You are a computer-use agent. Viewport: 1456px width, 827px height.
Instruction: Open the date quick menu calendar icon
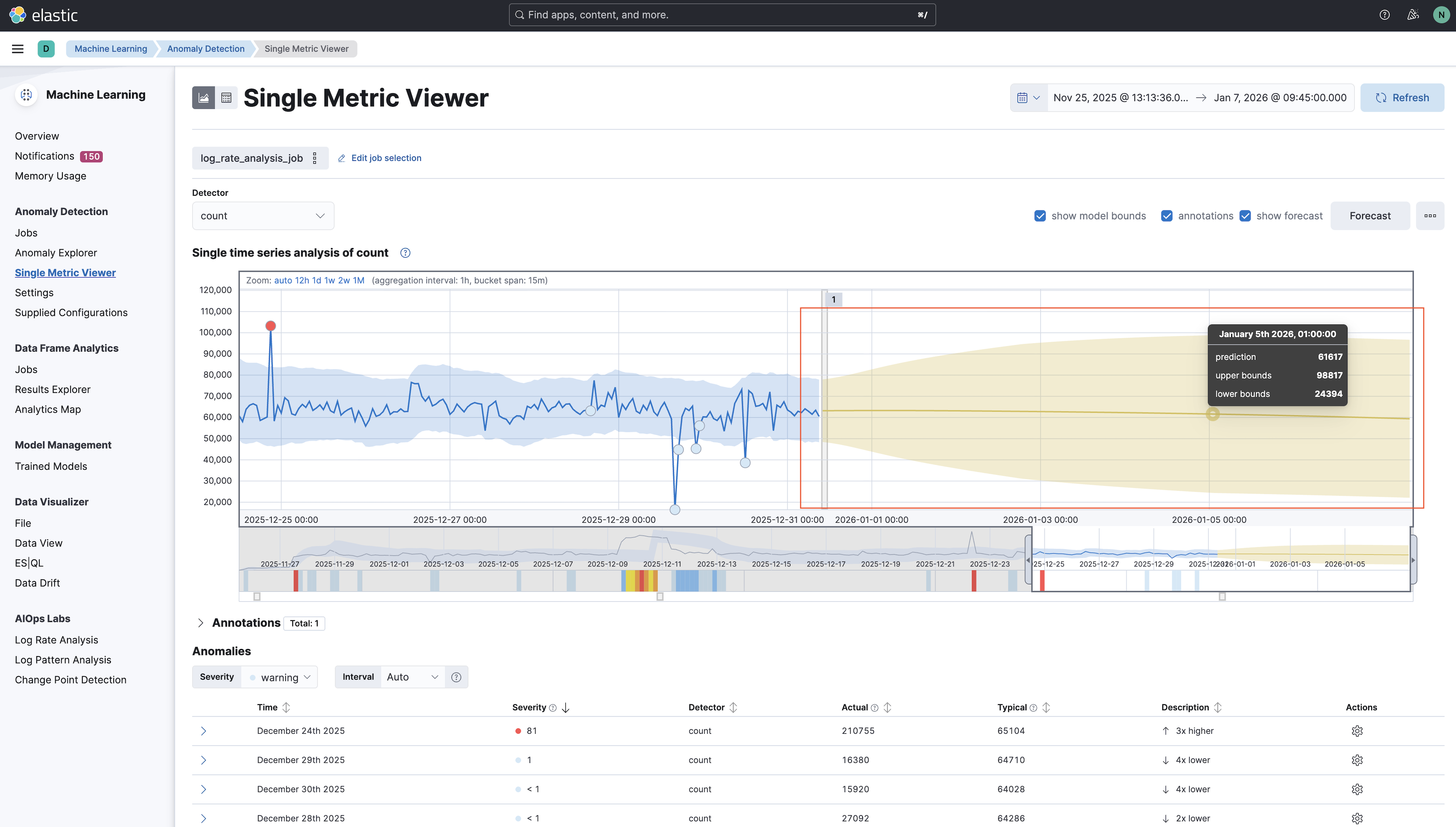tap(1028, 98)
